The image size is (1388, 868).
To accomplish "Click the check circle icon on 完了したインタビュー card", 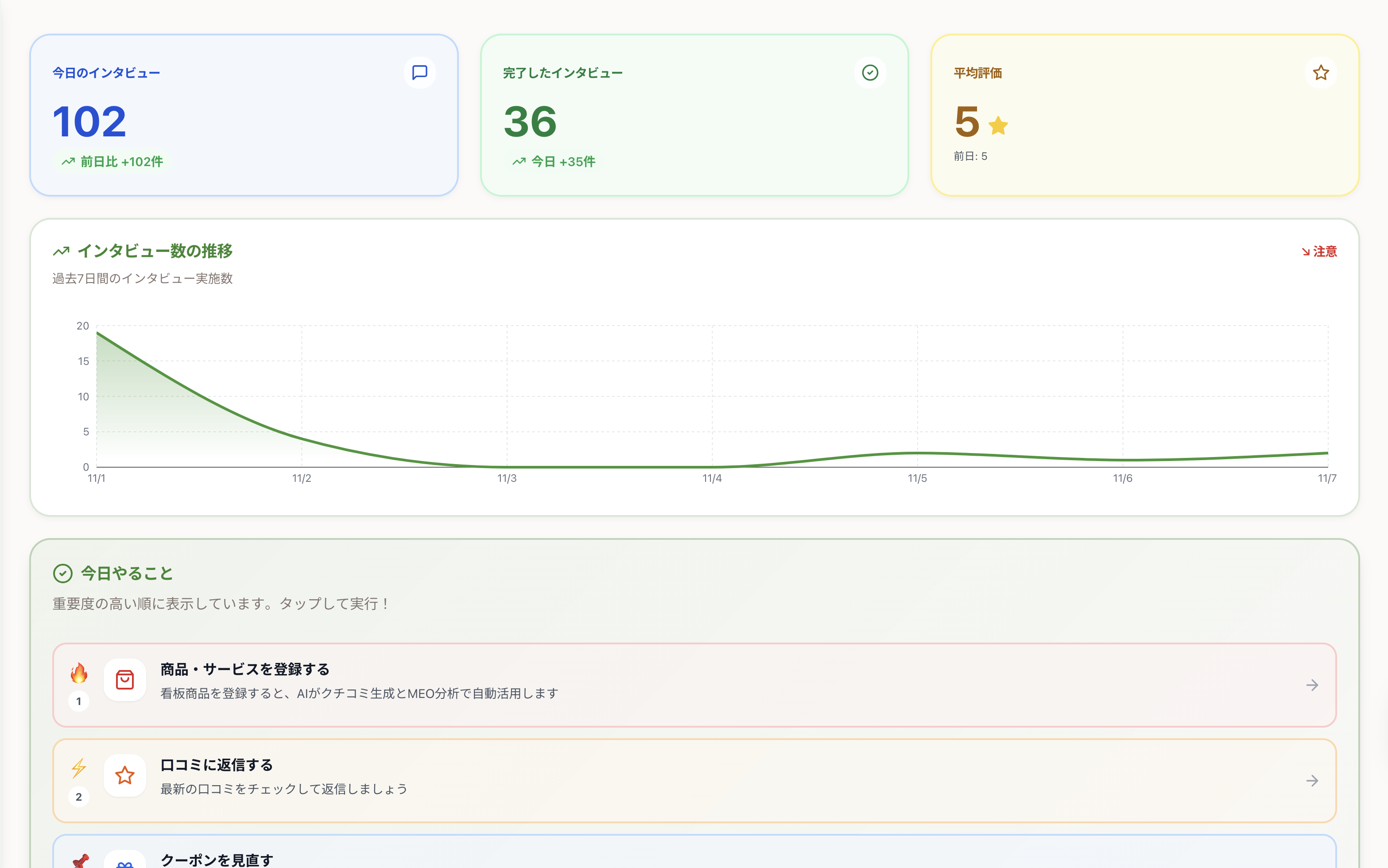I will (870, 72).
